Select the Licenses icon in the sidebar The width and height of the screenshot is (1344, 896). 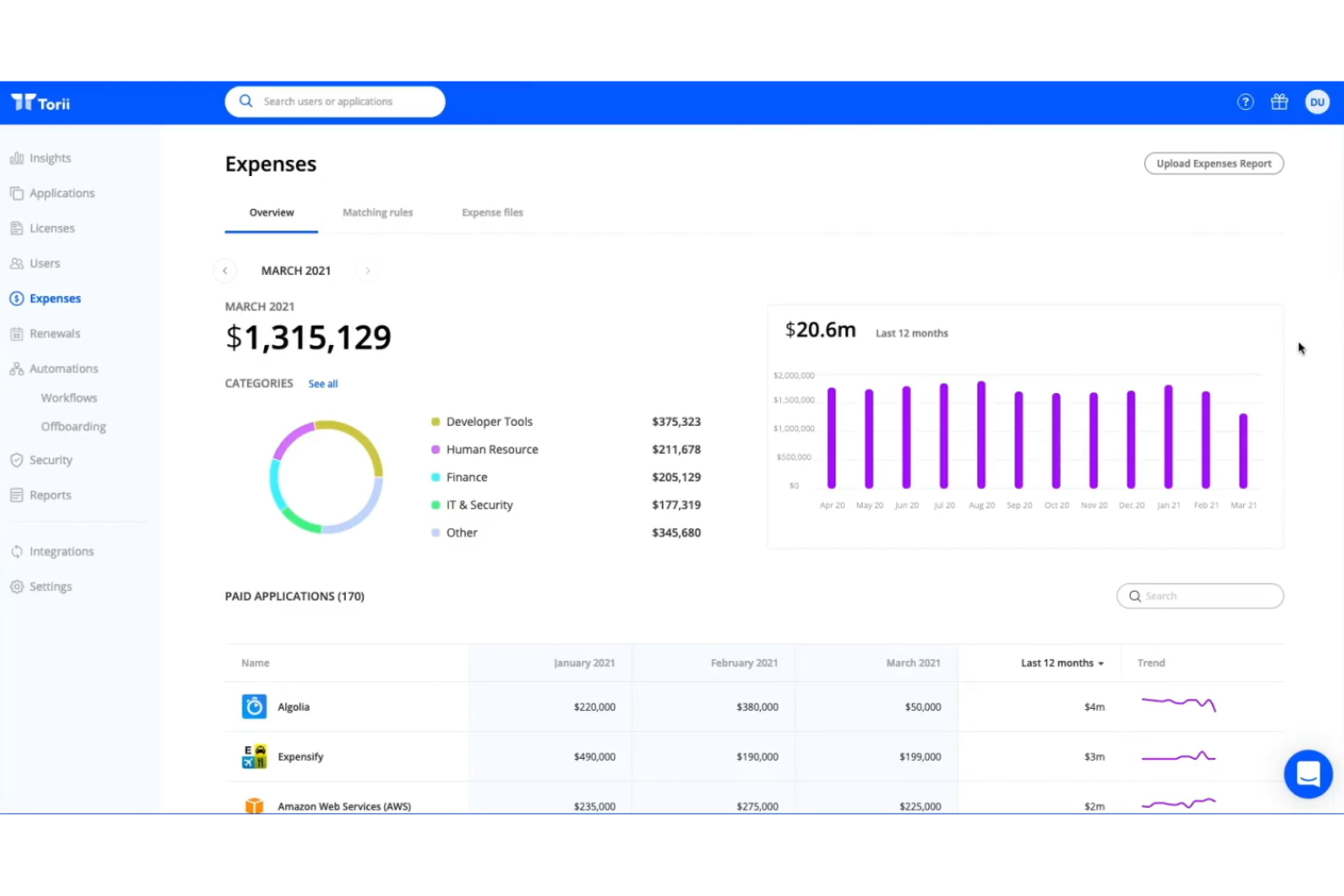[16, 228]
